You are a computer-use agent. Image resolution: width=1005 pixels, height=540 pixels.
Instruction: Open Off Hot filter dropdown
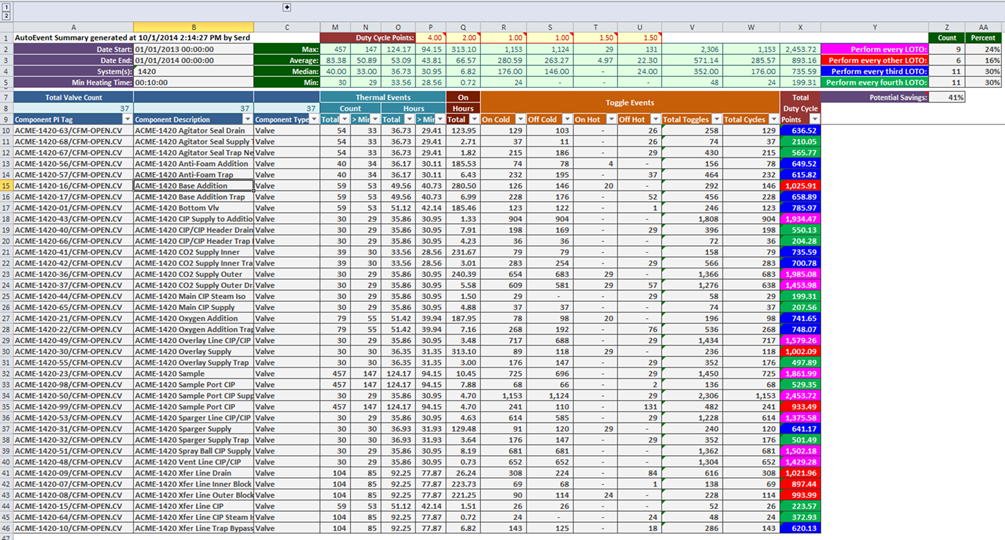click(x=655, y=119)
